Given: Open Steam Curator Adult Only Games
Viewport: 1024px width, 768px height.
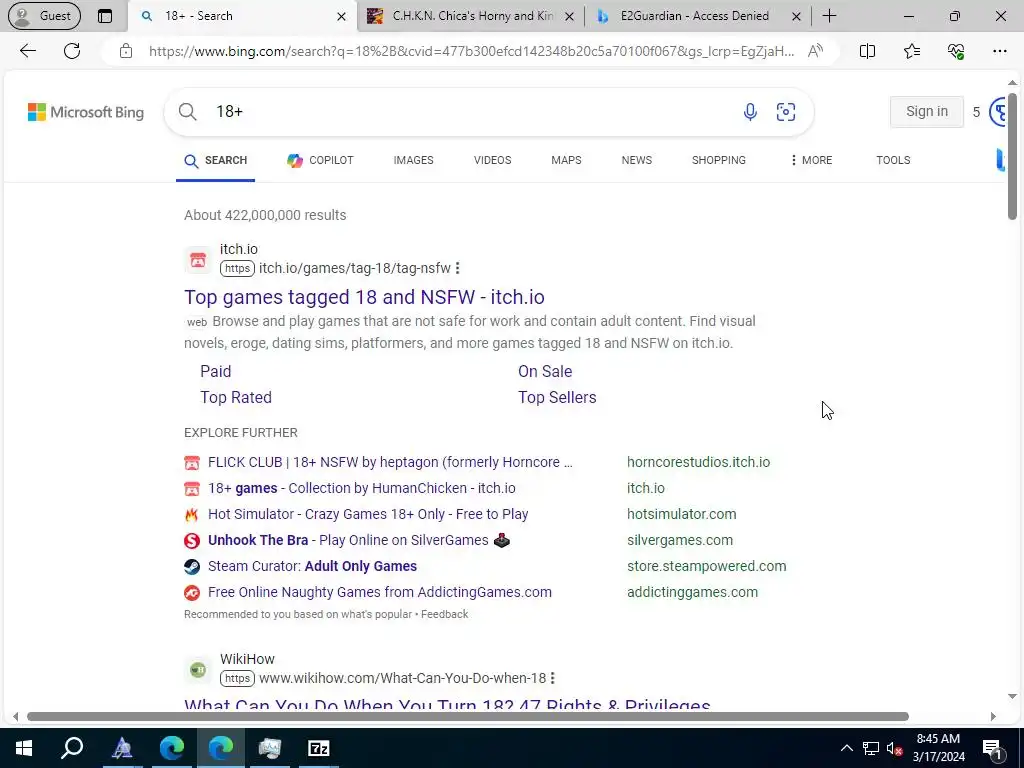Looking at the screenshot, I should pos(312,566).
